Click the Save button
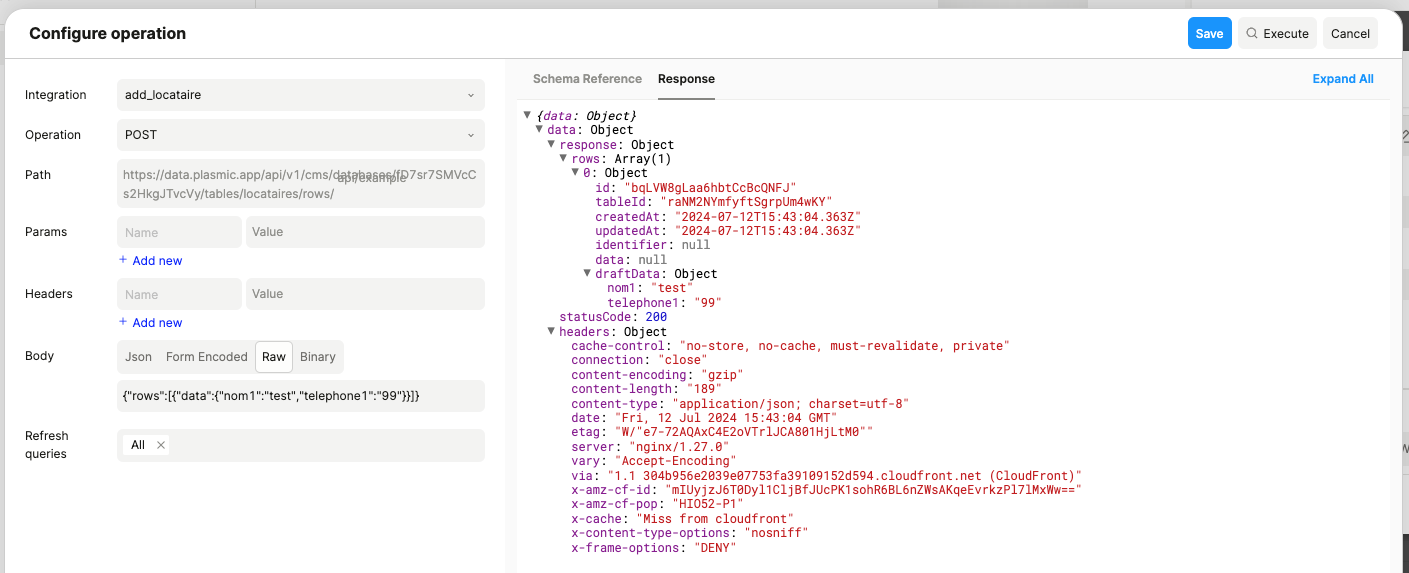1409x573 pixels. 1209,33
